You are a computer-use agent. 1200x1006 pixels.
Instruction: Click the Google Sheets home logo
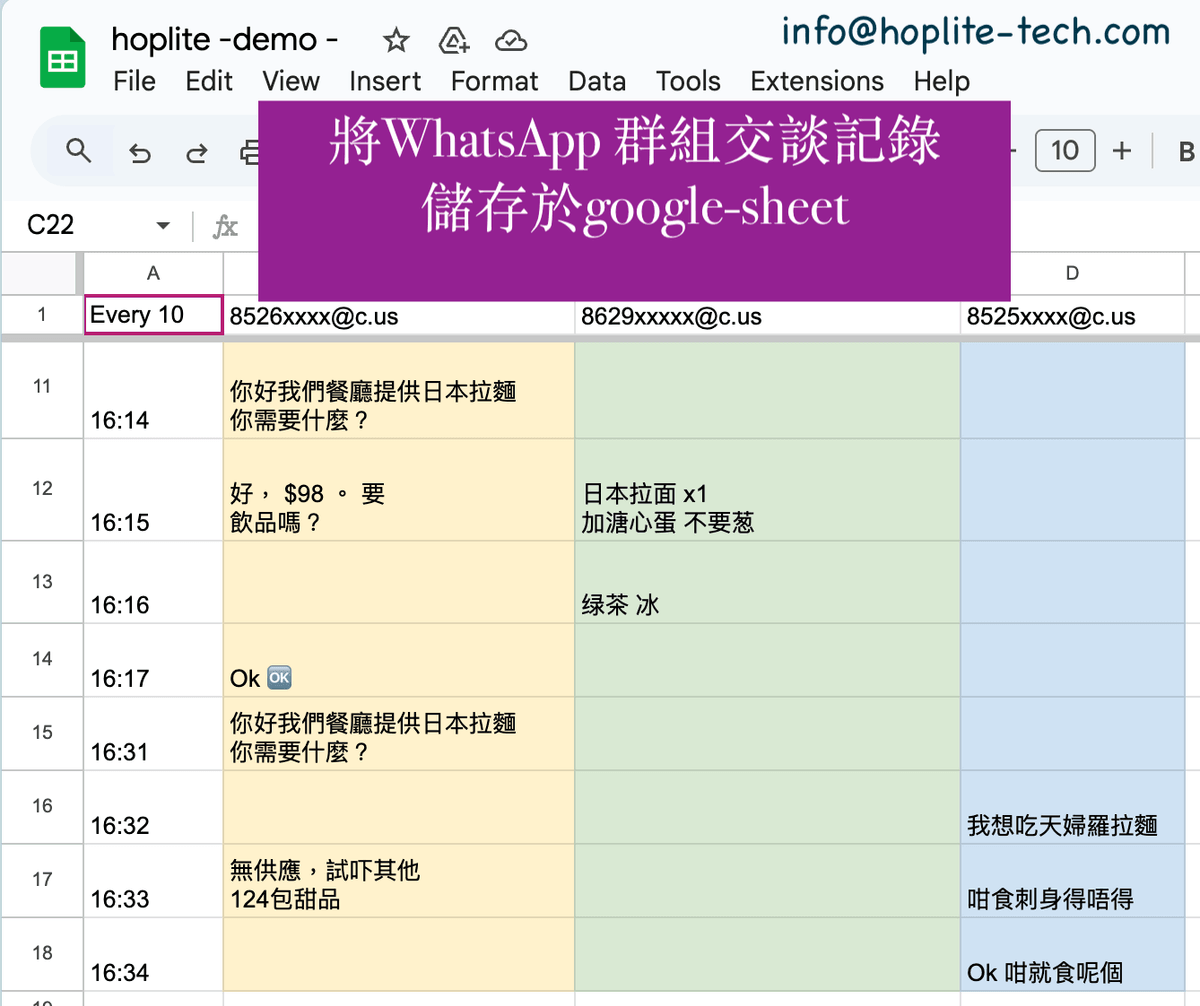pyautogui.click(x=62, y=60)
